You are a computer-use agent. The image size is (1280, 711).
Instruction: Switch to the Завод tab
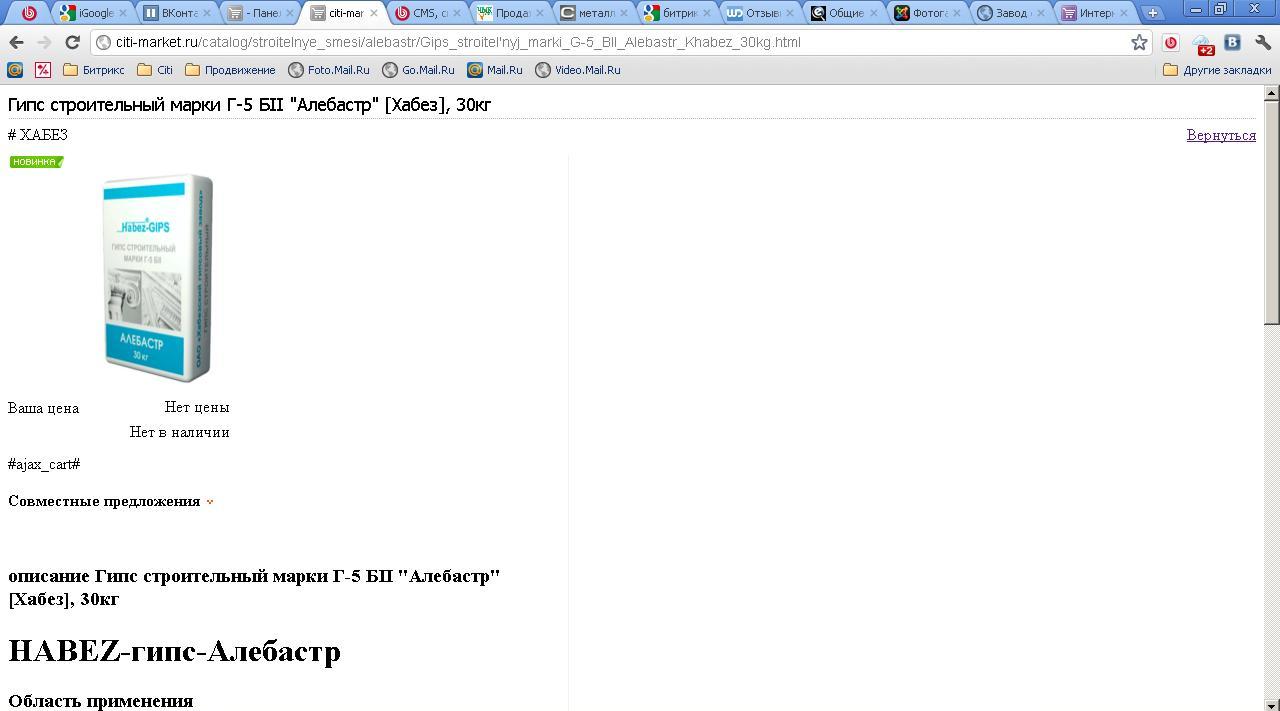click(1008, 13)
